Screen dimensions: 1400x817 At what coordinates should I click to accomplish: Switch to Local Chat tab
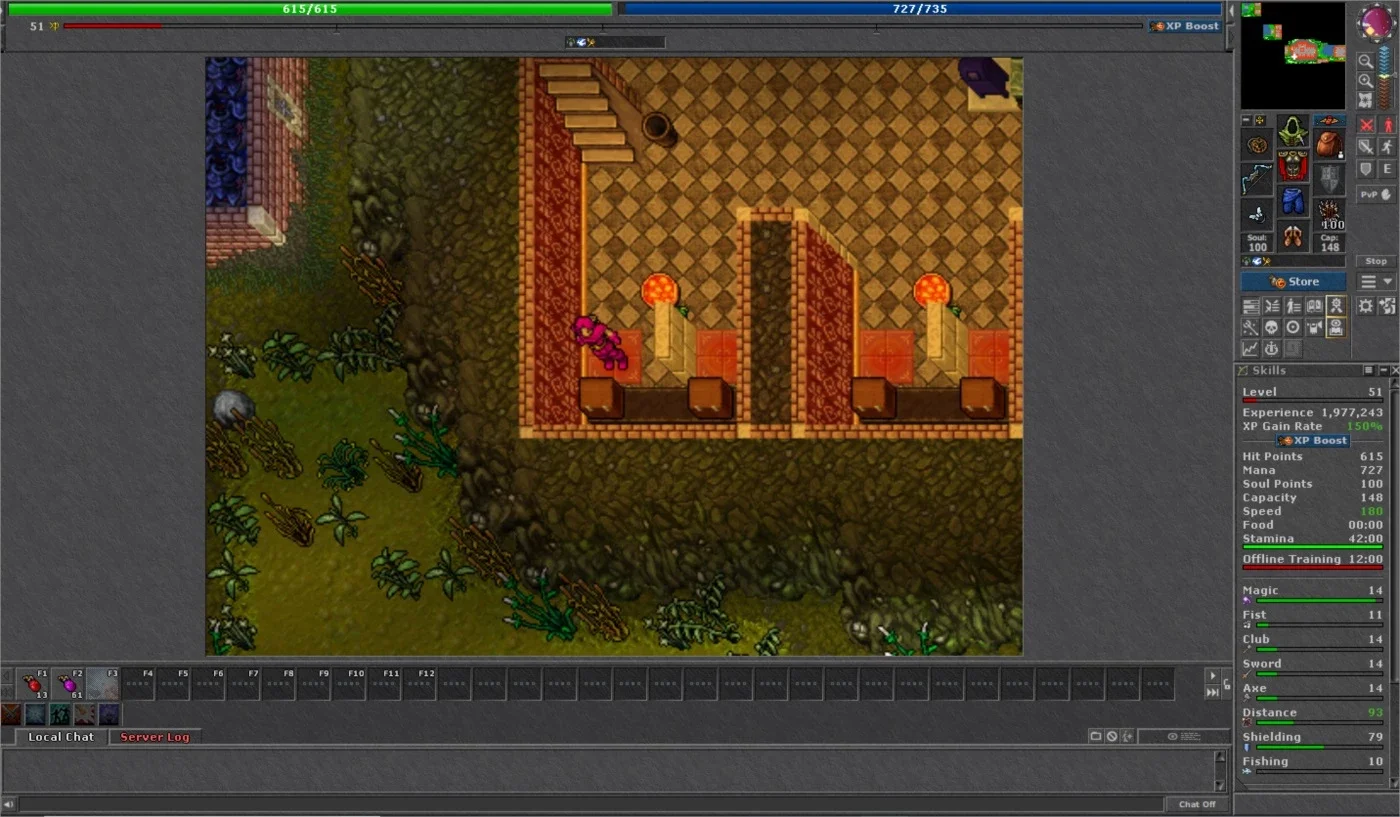(61, 737)
